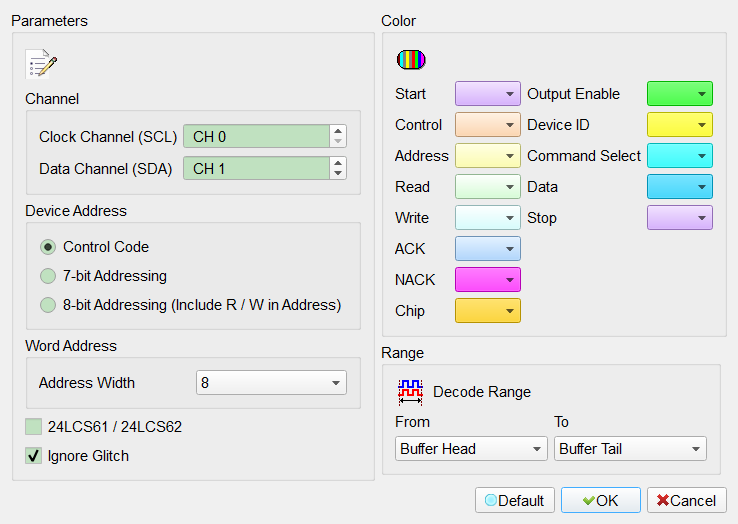
Task: Select 7-bit Addressing radio button
Action: 48,276
